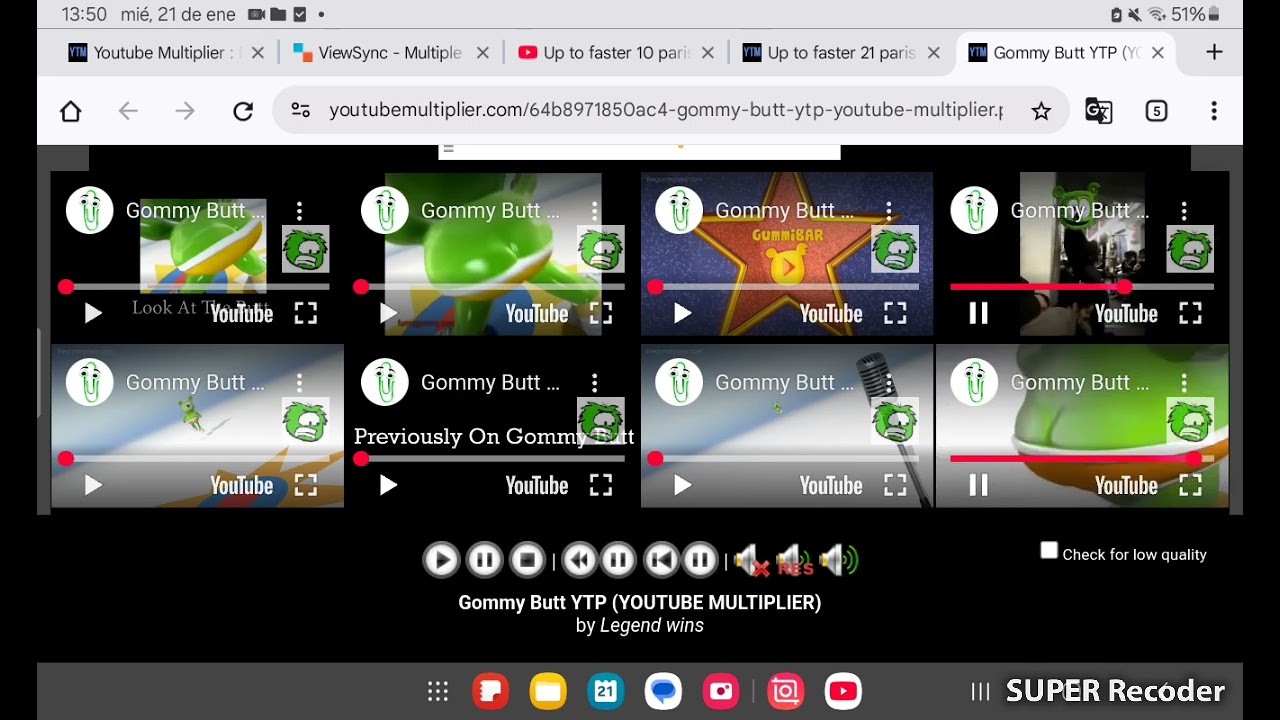Image resolution: width=1280 pixels, height=720 pixels.
Task: Seek on the top-right crowd video's progress bar
Action: coord(1082,287)
